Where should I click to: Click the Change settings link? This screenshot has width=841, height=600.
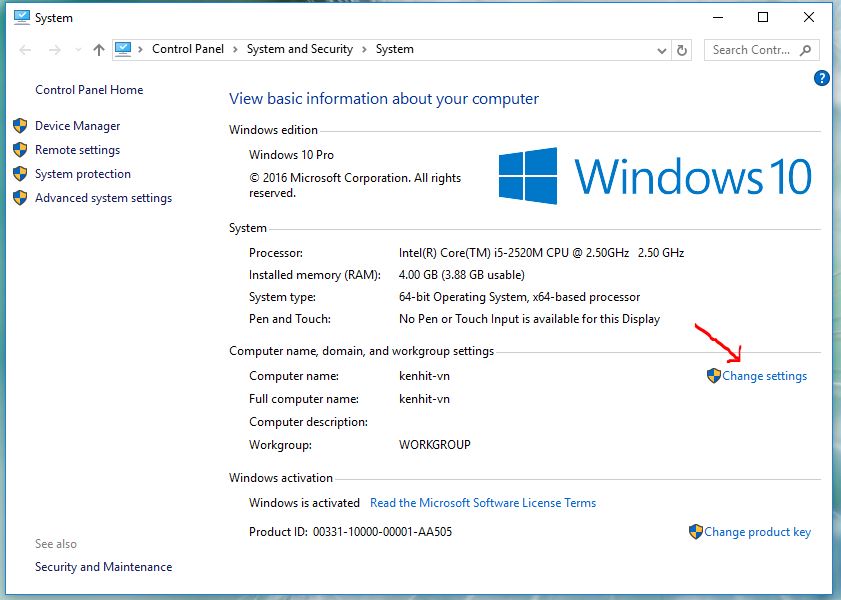point(764,376)
